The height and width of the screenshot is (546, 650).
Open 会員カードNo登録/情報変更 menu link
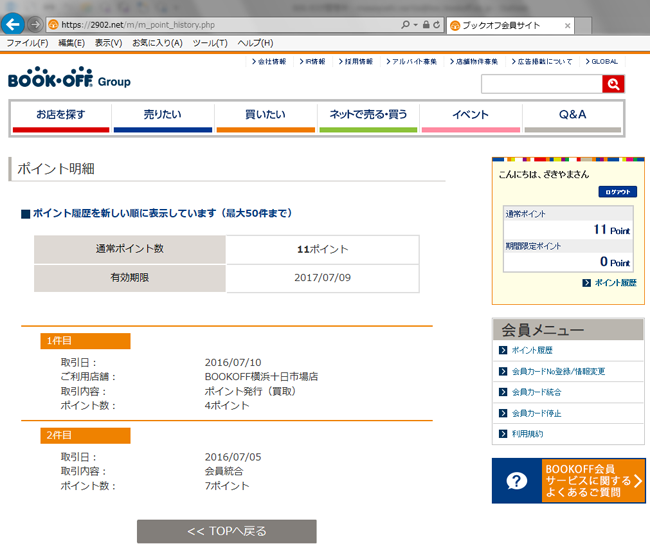558,371
